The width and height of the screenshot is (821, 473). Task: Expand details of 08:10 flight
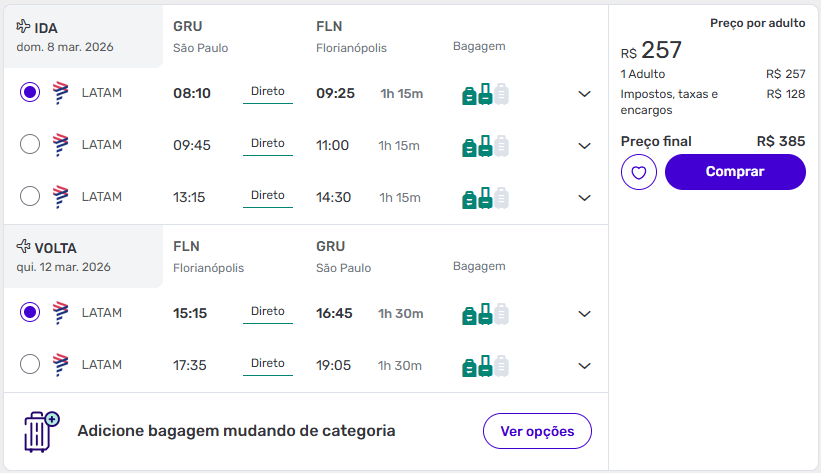[585, 94]
